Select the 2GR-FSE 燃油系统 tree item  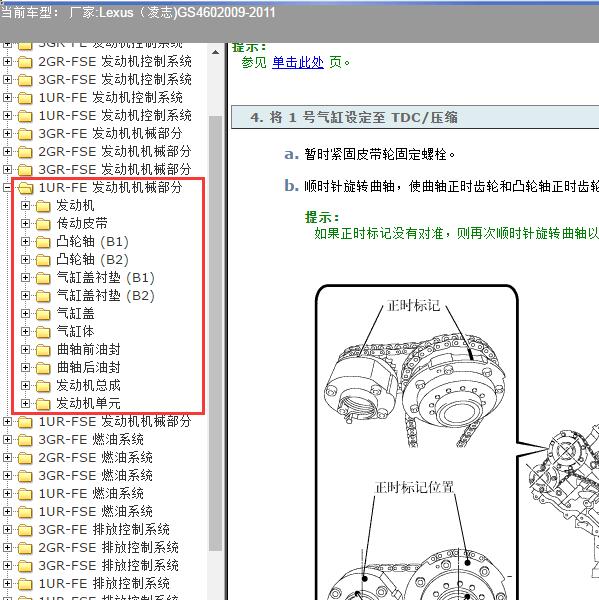tap(95, 457)
